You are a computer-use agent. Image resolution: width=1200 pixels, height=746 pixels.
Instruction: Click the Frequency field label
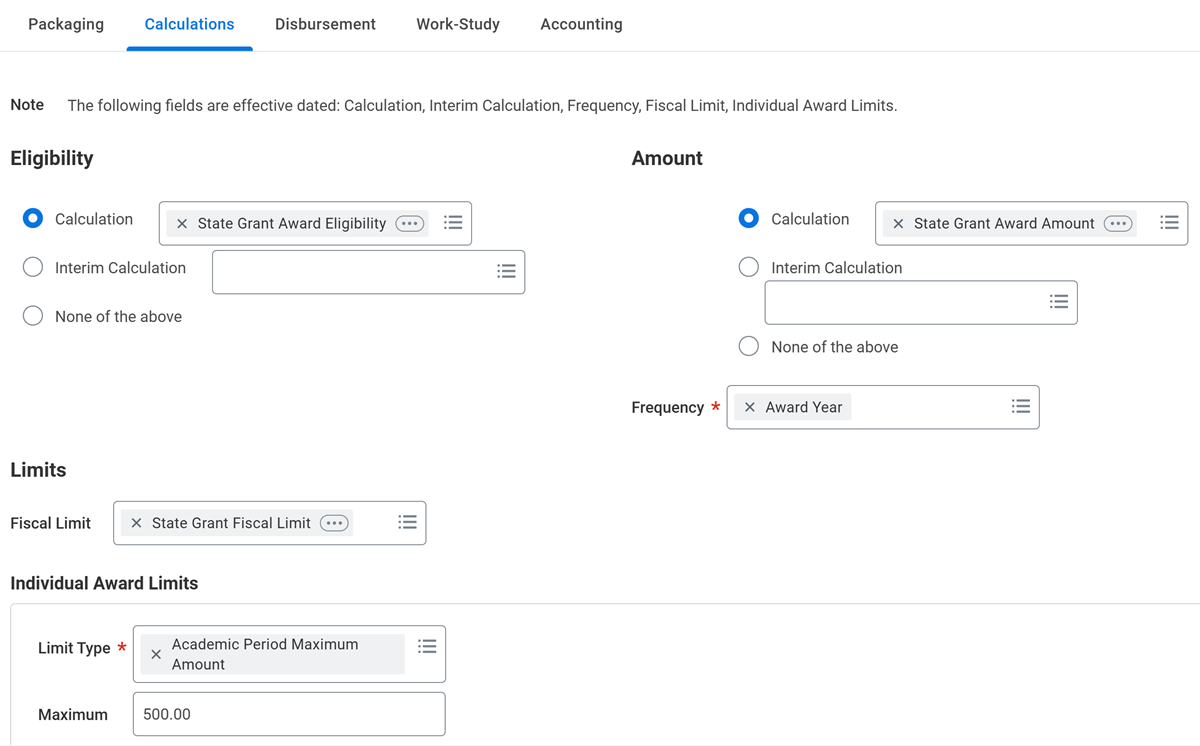tap(668, 407)
